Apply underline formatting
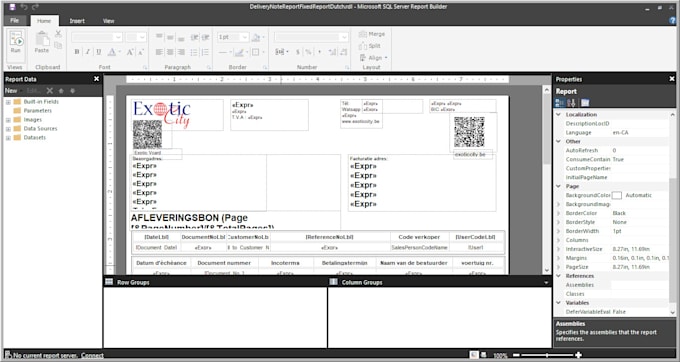 coord(98,52)
